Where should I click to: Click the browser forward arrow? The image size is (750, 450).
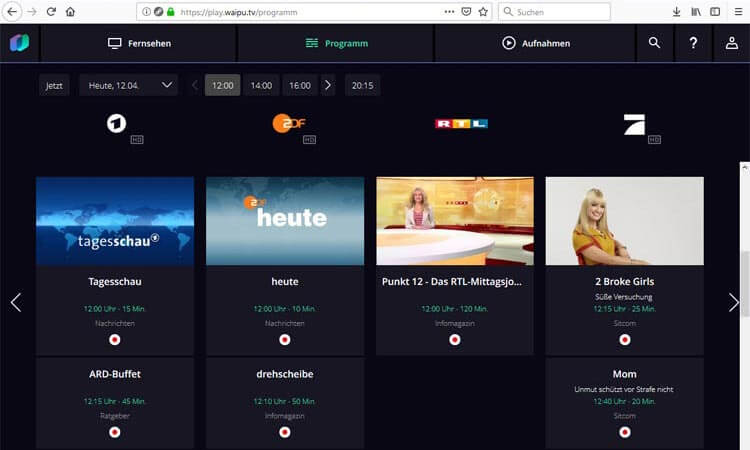click(32, 12)
